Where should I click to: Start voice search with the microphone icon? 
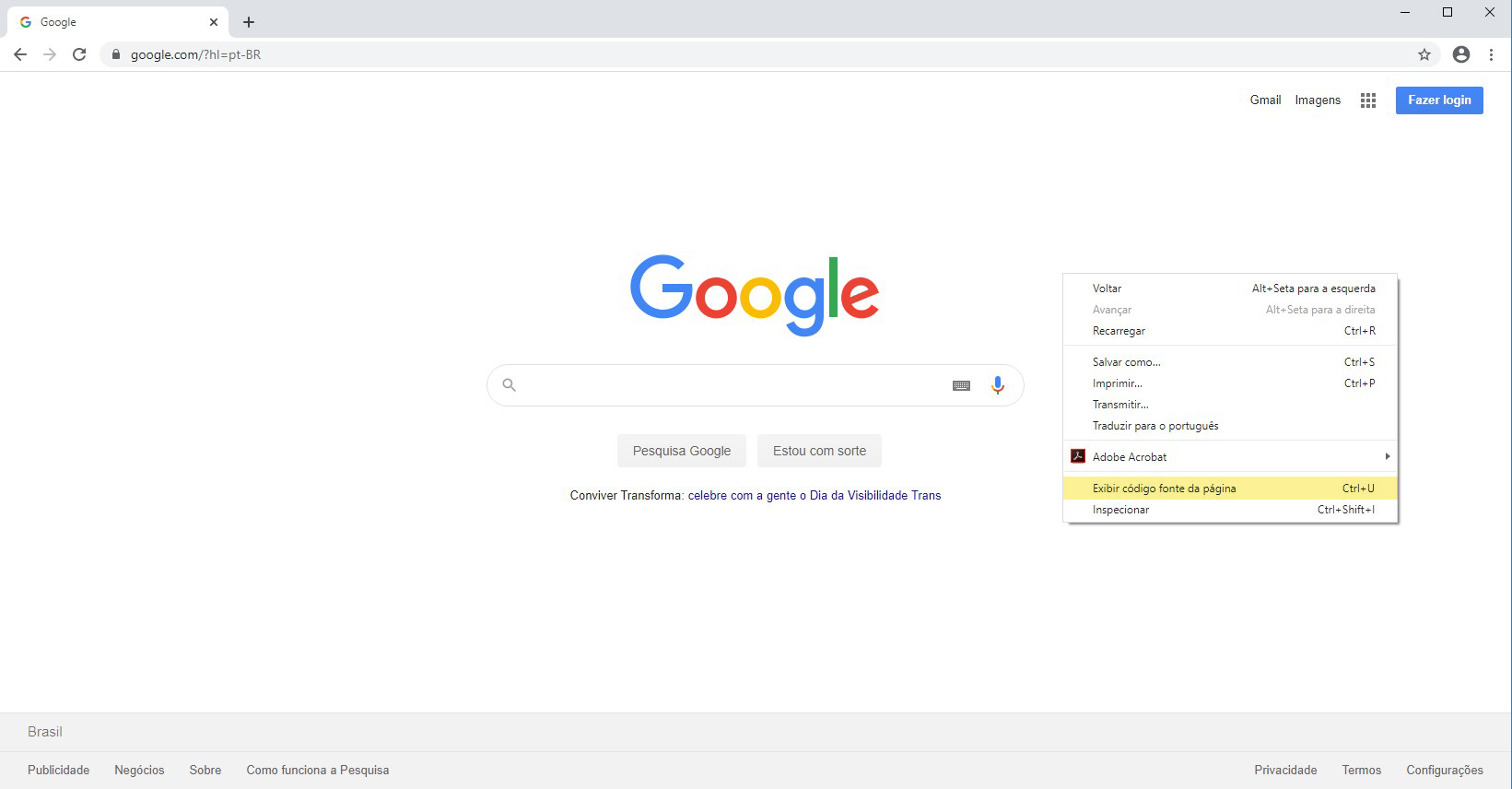click(x=997, y=385)
